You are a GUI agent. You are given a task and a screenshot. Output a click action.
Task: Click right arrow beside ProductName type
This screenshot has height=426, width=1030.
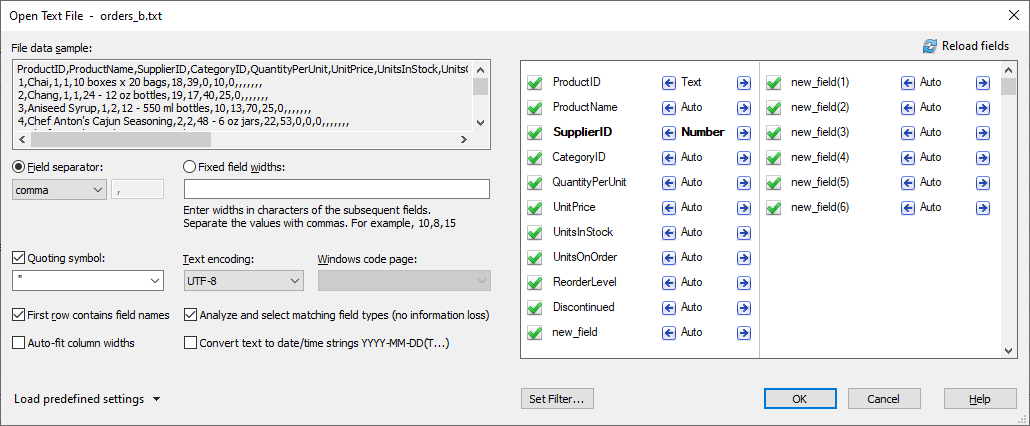[x=744, y=107]
